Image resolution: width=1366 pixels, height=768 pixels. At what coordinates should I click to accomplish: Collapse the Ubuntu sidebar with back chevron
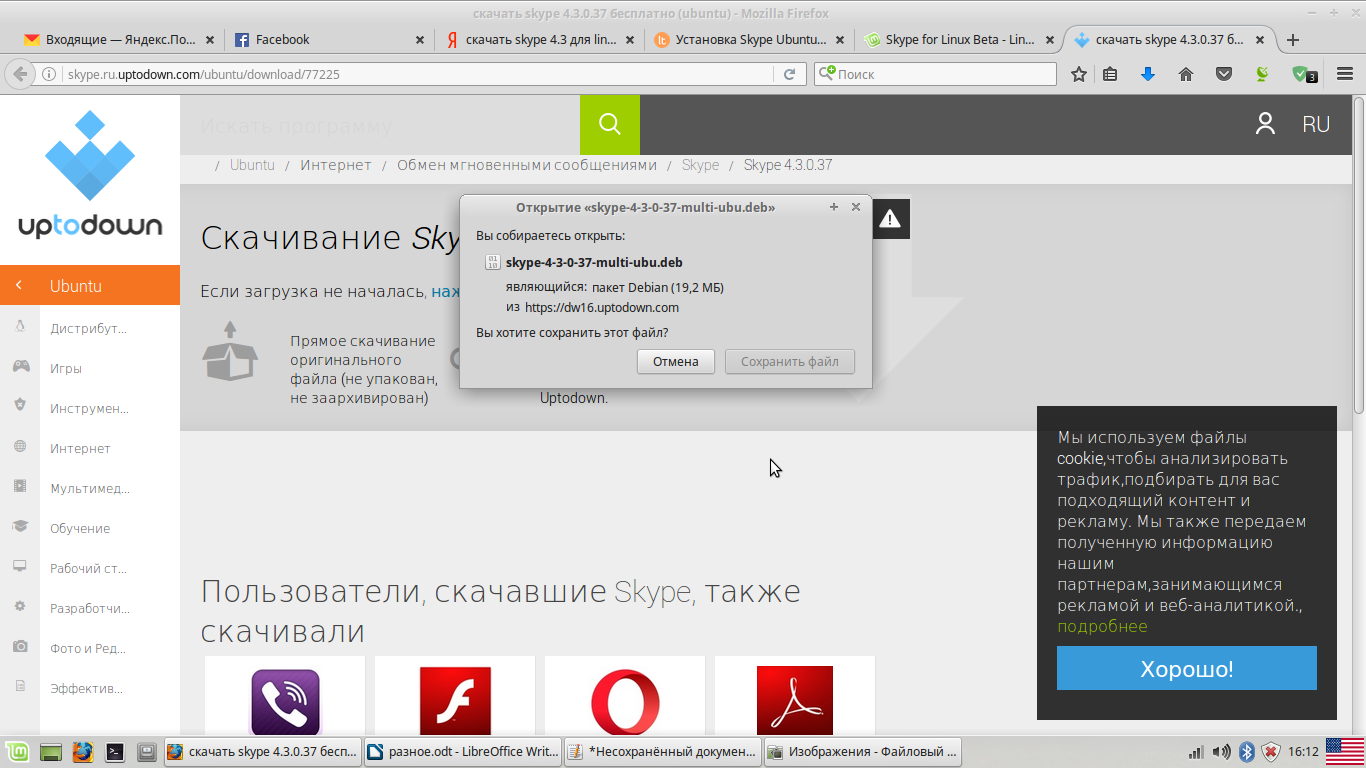pyautogui.click(x=19, y=286)
